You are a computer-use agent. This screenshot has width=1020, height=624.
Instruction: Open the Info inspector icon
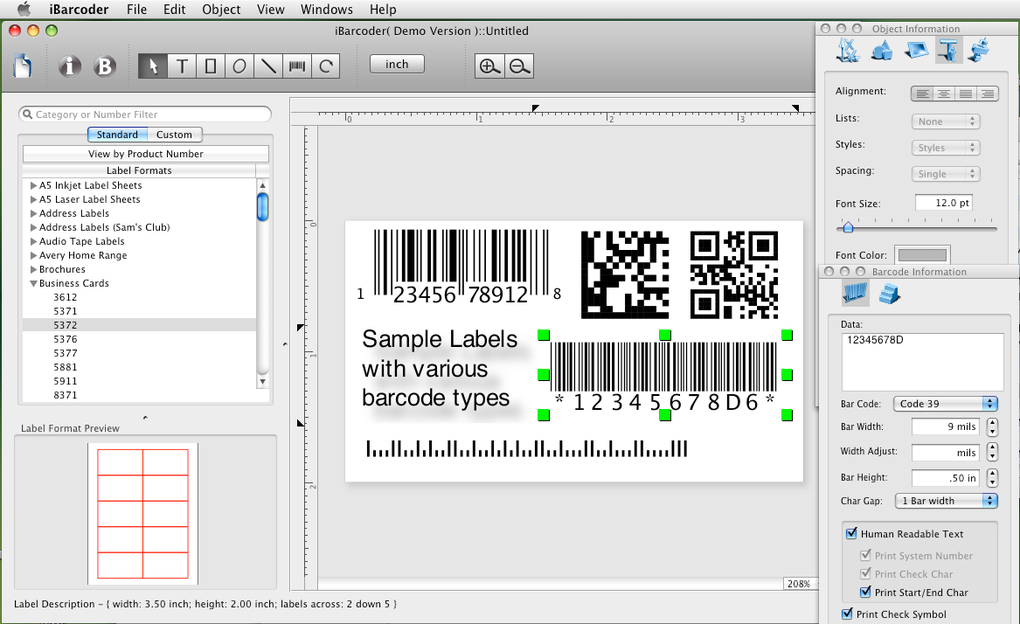tap(70, 66)
